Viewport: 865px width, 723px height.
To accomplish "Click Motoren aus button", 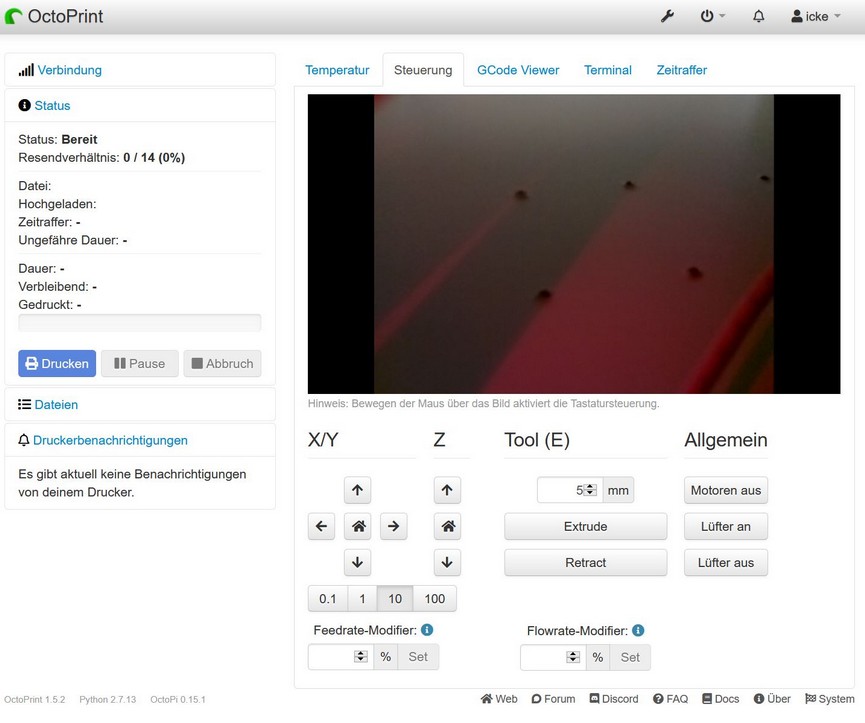I will pyautogui.click(x=725, y=490).
